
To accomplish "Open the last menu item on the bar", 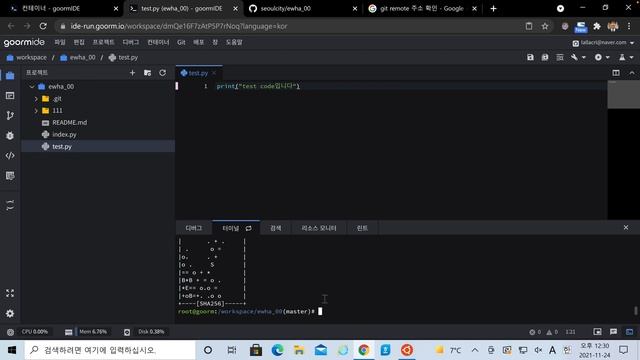I will tap(234, 42).
